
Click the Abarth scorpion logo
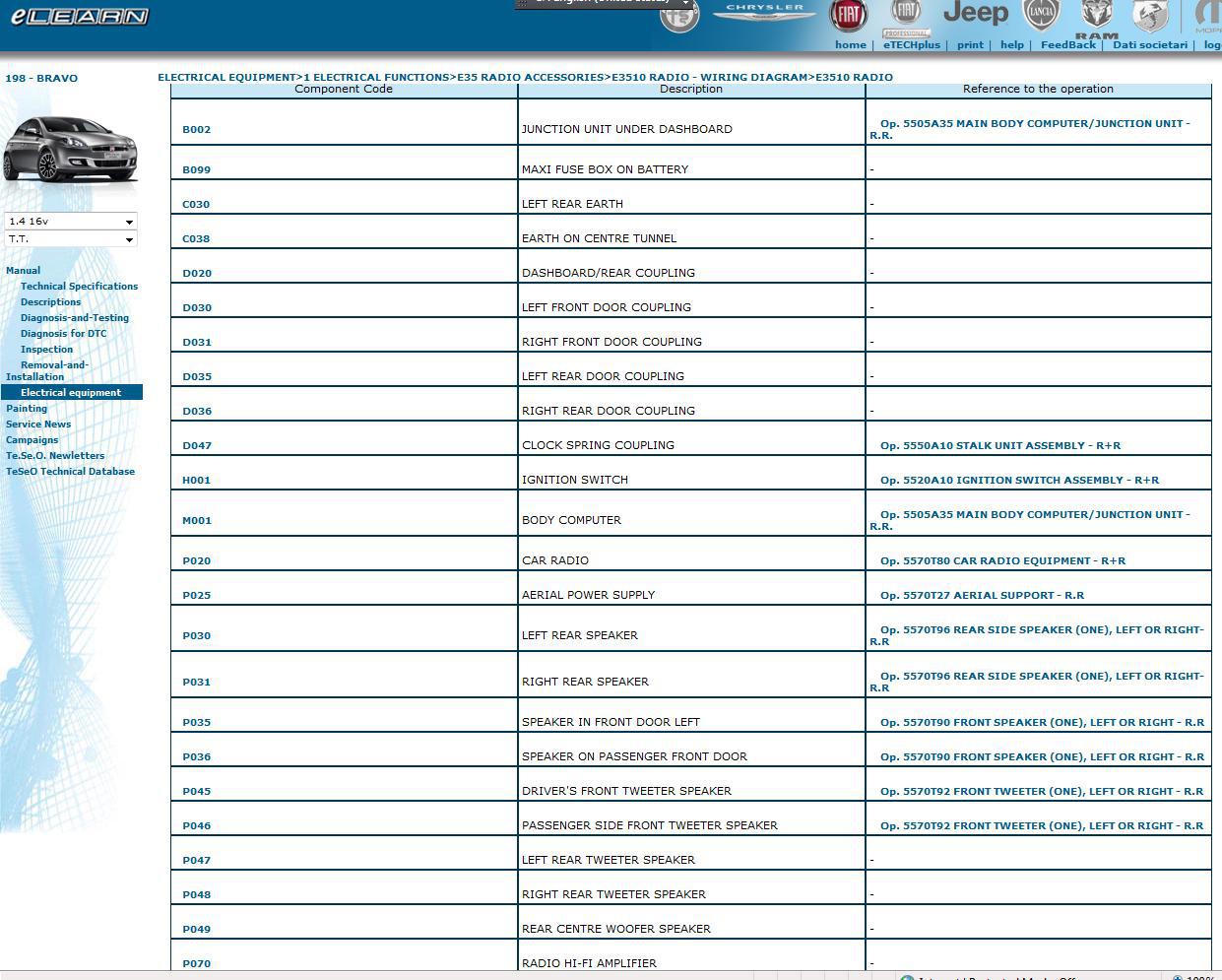(1150, 15)
